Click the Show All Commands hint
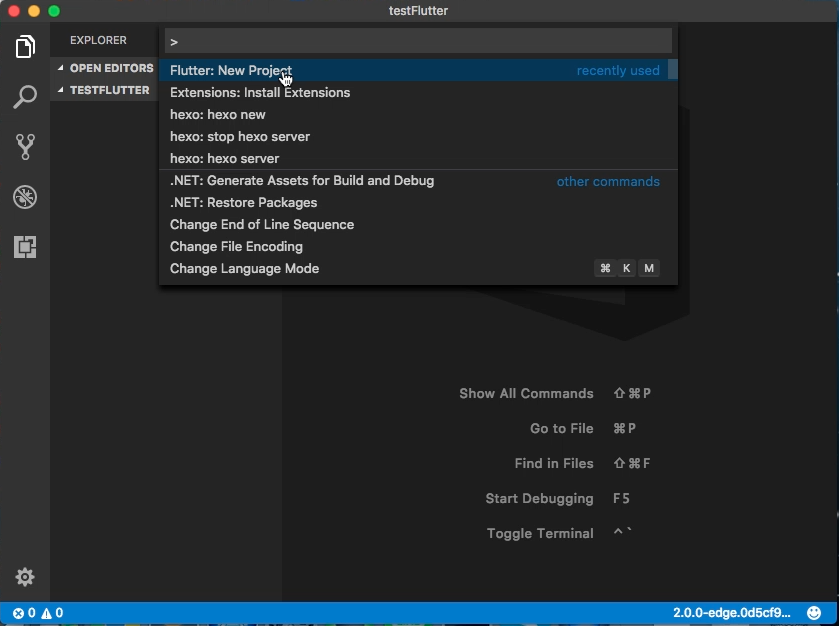 pos(526,393)
